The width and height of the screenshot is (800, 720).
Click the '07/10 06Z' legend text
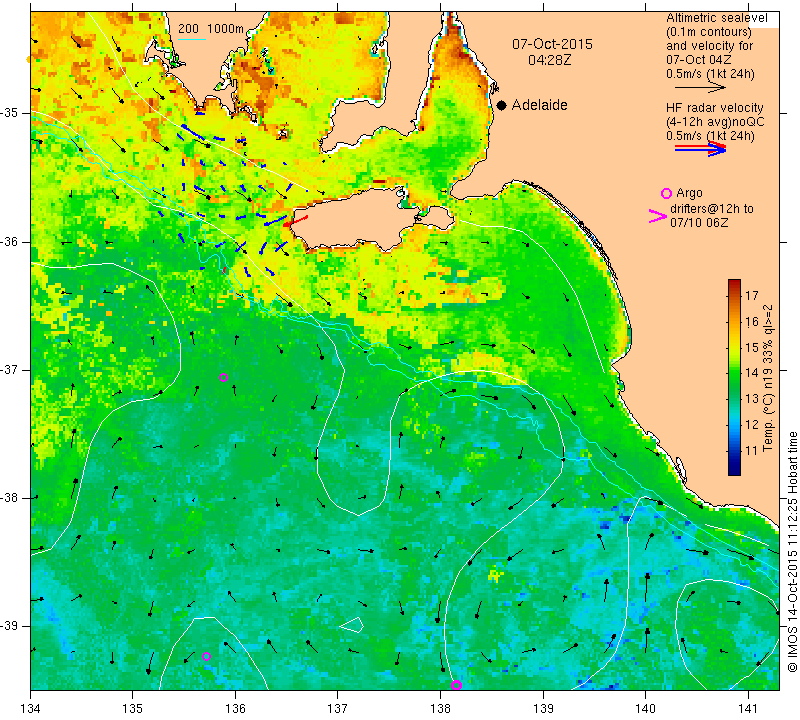[699, 223]
